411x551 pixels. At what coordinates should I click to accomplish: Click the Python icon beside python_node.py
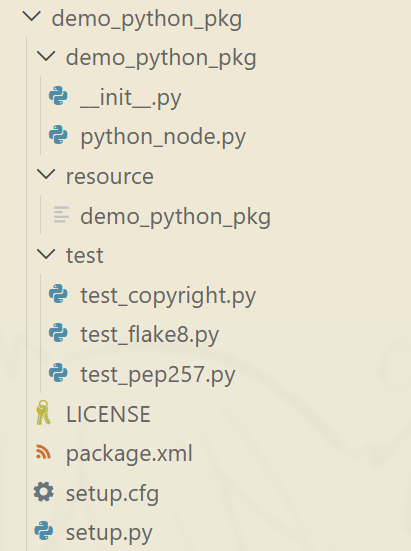coord(58,135)
